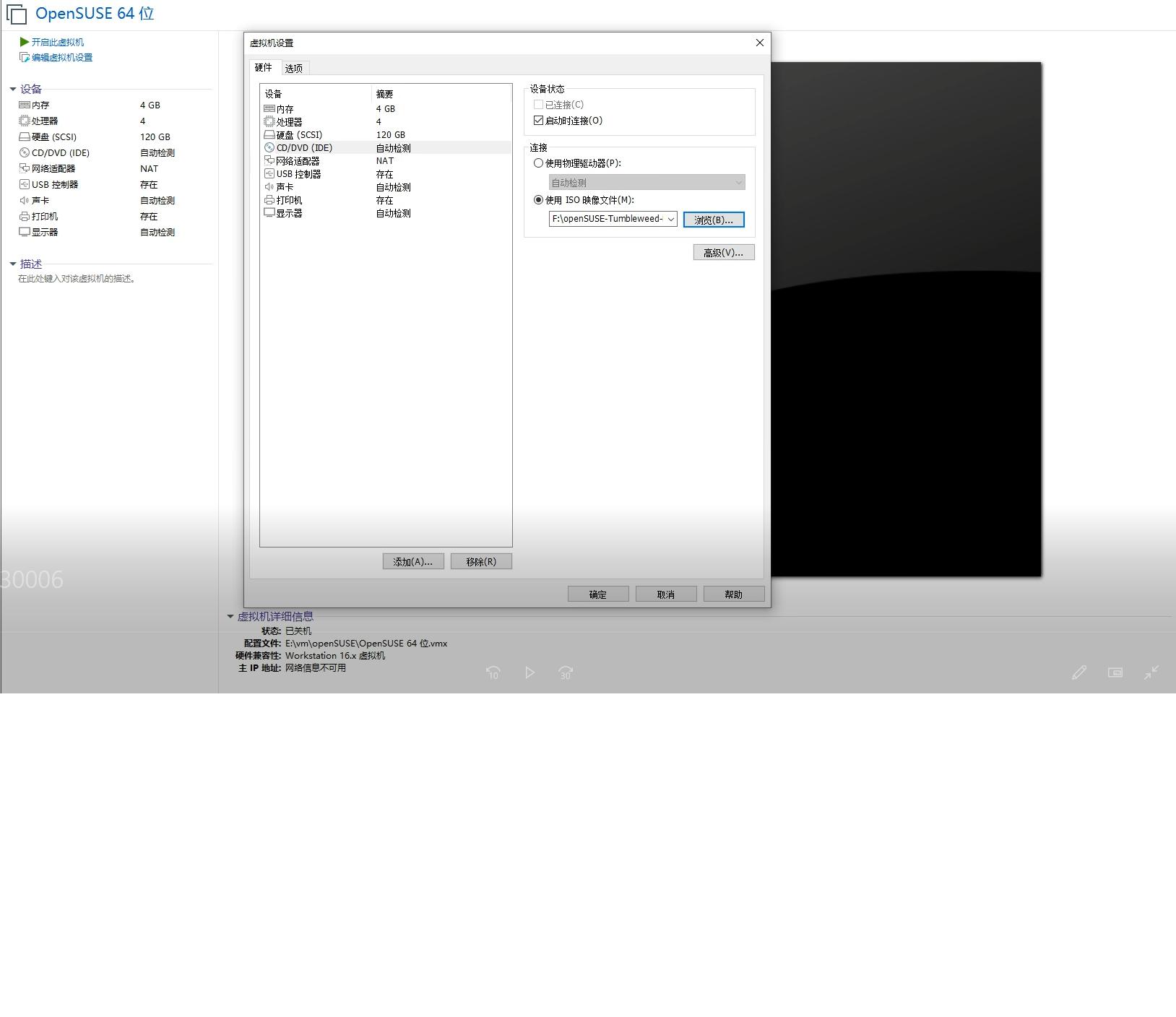Click the 高级(V)... button
This screenshot has height=1017, width=1176.
724,252
